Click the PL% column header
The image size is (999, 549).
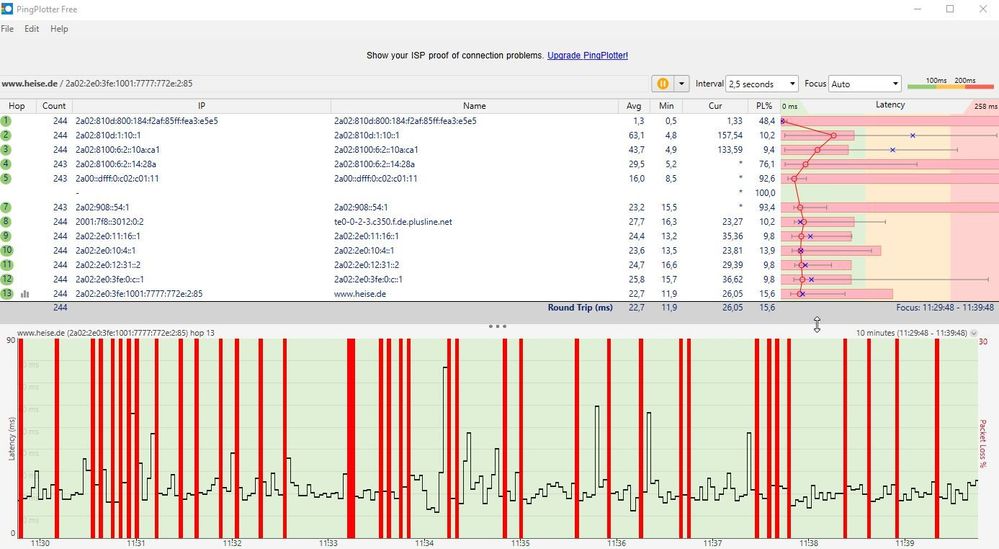[x=764, y=106]
